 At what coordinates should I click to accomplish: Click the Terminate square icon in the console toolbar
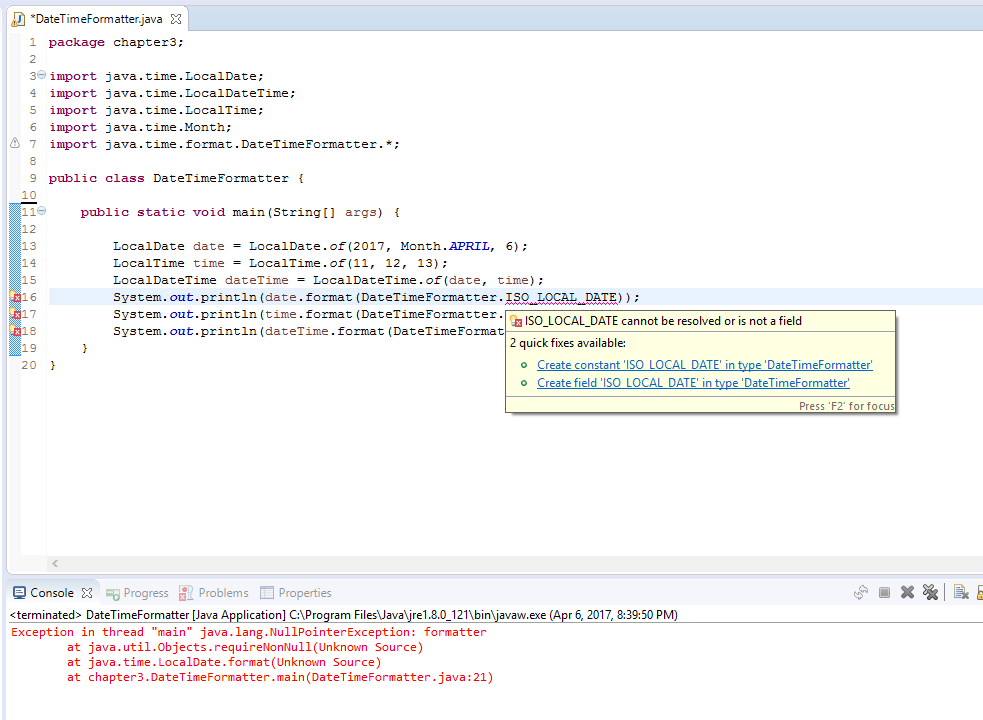(885, 592)
